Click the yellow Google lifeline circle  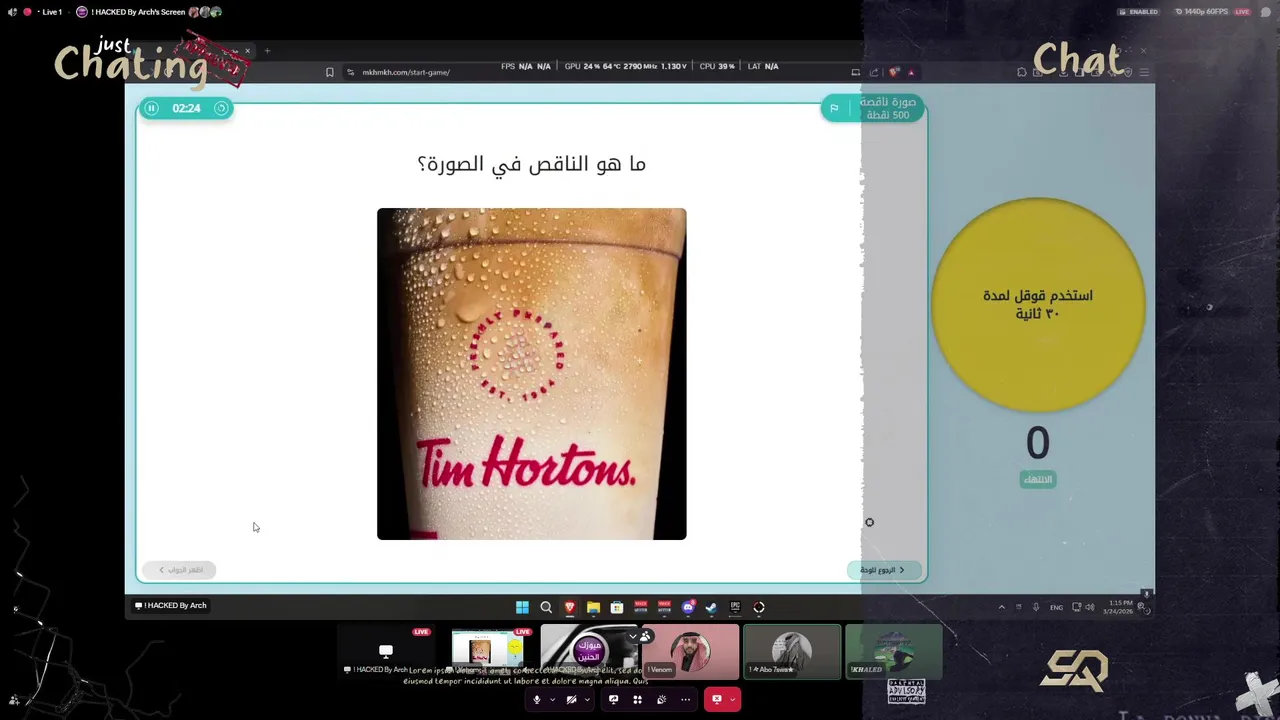1037,305
